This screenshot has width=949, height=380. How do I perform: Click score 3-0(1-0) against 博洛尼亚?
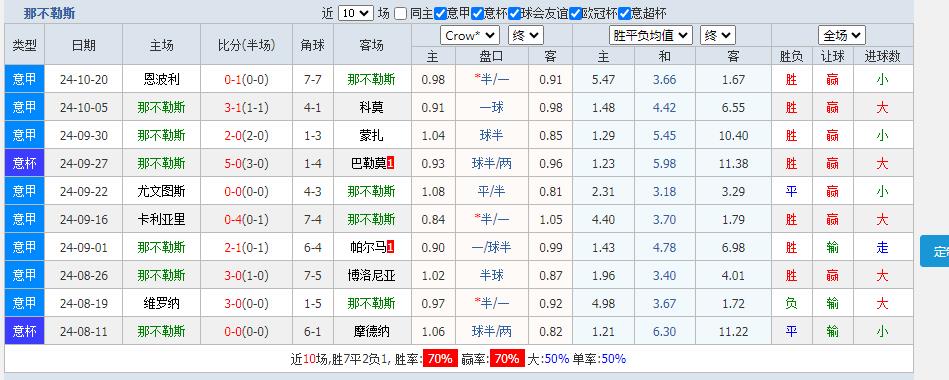point(246,275)
